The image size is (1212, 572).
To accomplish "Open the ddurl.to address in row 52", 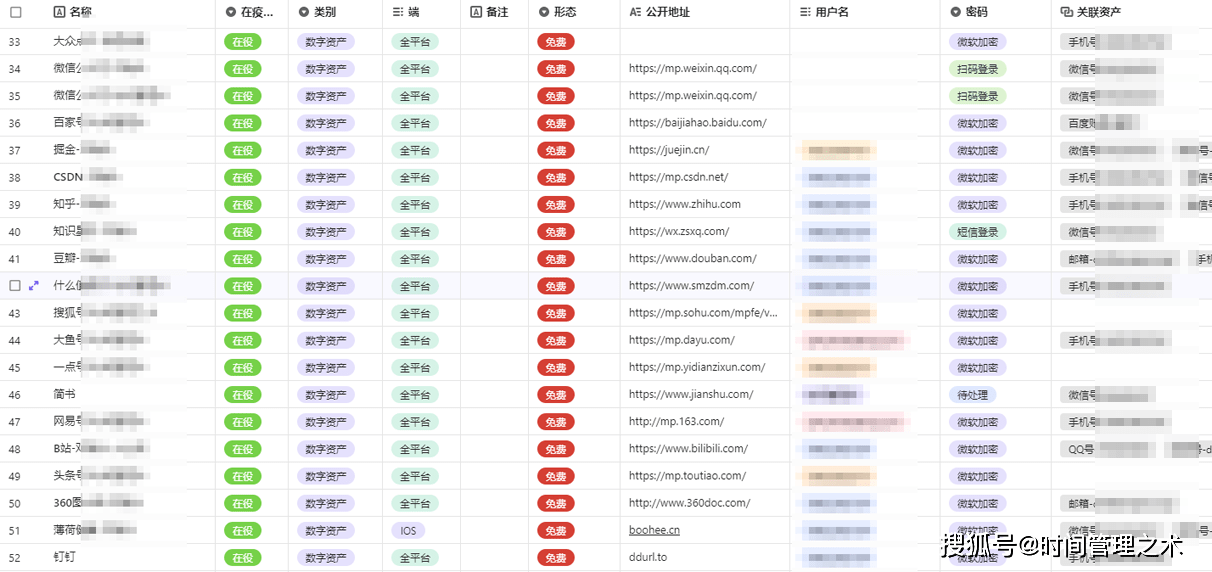I will [x=647, y=557].
